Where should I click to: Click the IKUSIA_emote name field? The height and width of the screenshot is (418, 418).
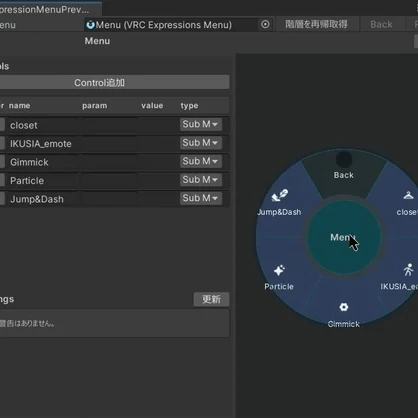tap(43, 144)
